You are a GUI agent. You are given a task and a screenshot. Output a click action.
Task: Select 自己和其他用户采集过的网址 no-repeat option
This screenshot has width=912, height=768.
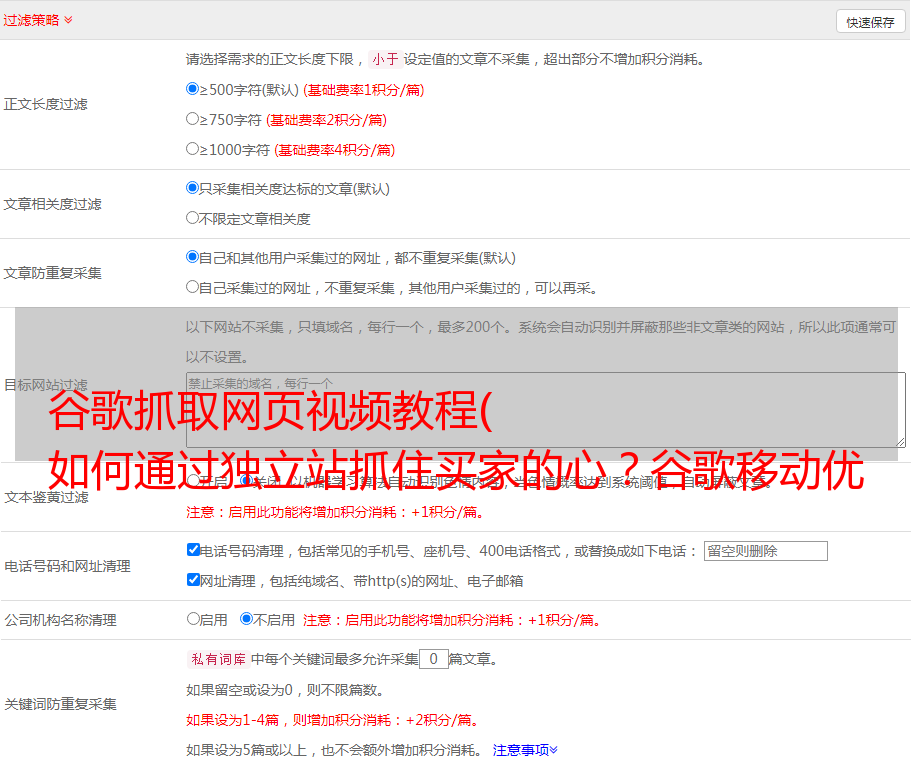tap(193, 257)
